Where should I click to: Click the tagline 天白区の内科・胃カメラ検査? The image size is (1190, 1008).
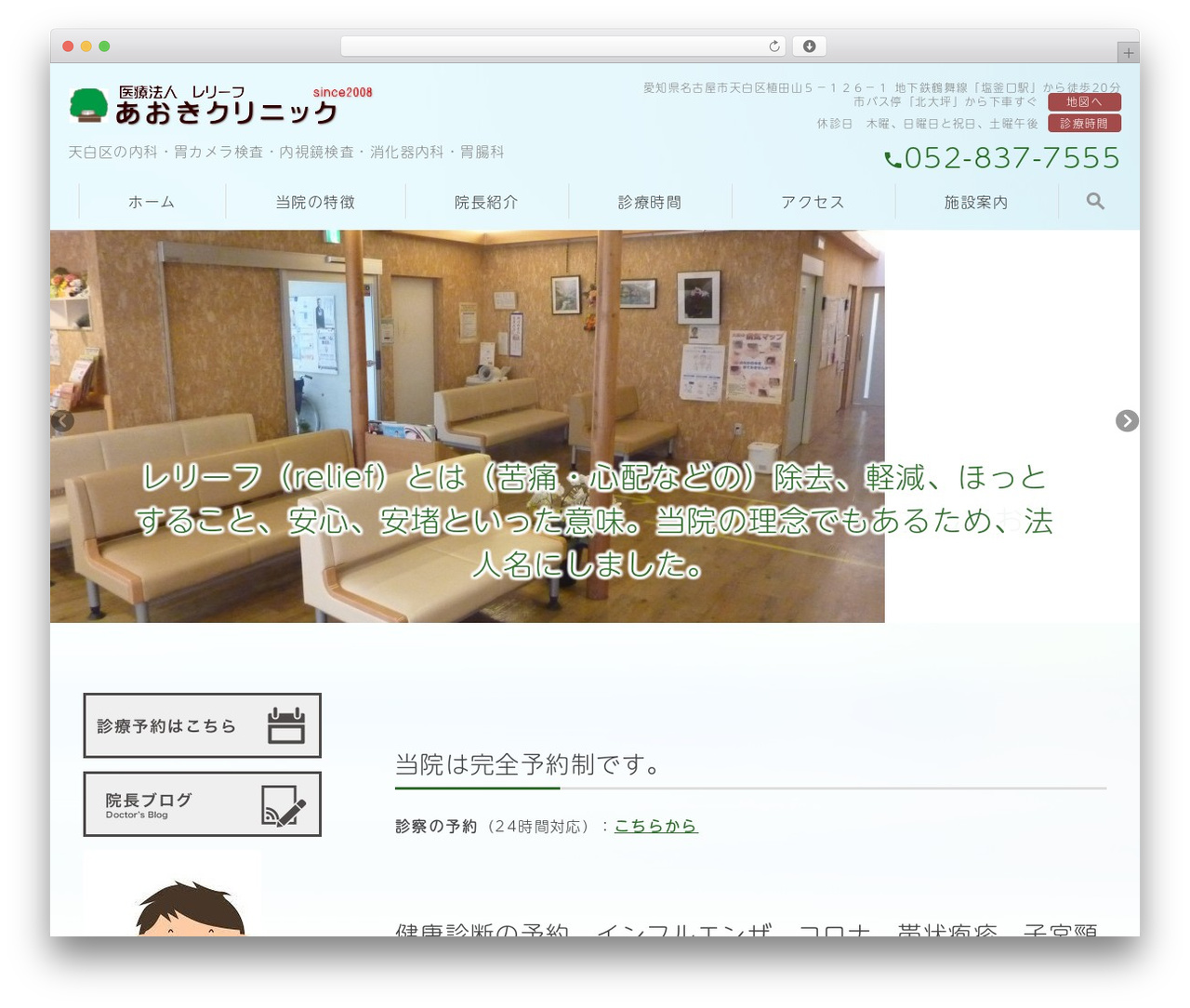(x=286, y=152)
